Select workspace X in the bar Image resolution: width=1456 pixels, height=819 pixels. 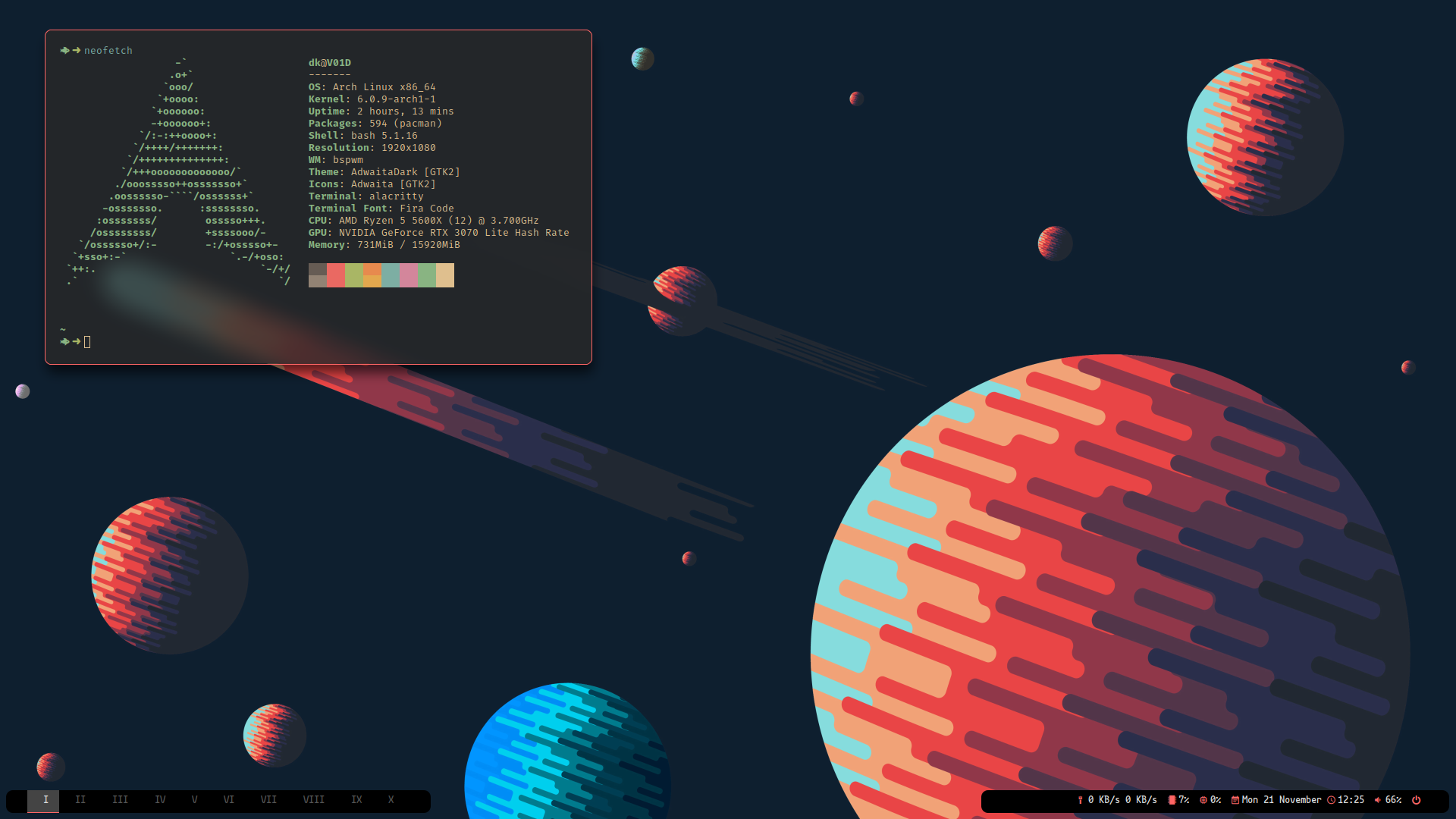391,800
